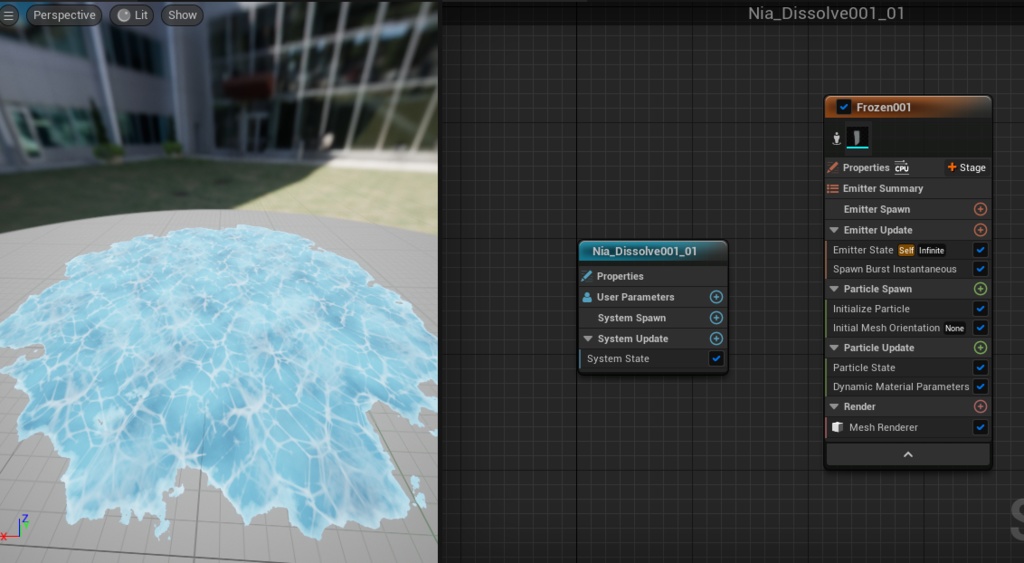Add a module to Emitter Spawn
This screenshot has width=1024, height=563.
[980, 209]
